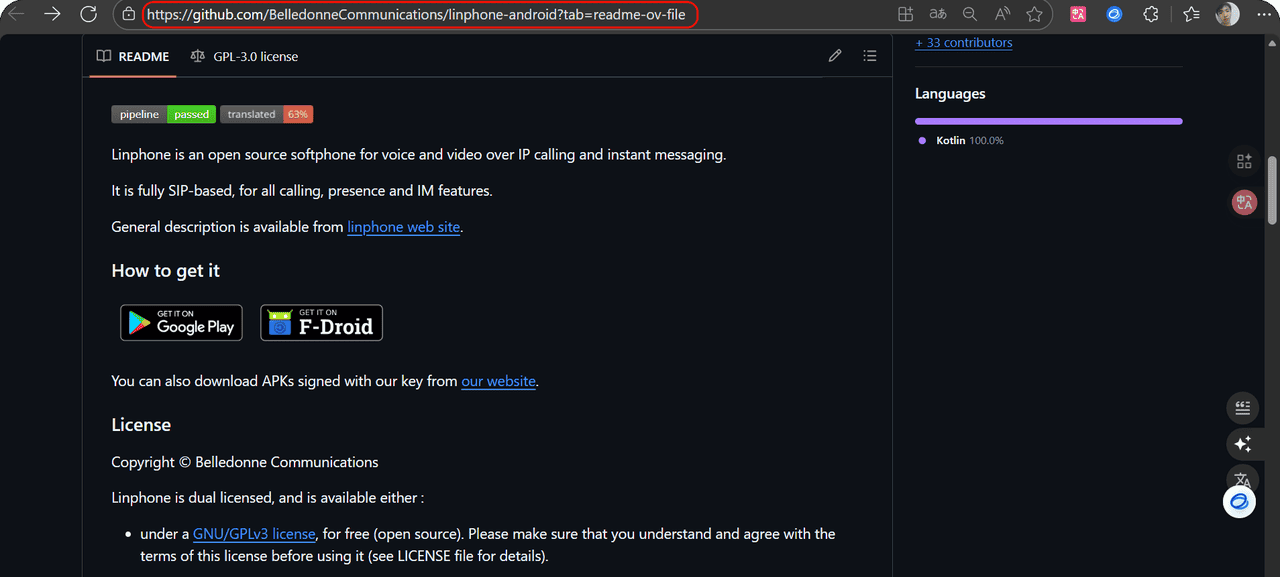Open the README outline list icon
Image resolution: width=1280 pixels, height=577 pixels.
[x=870, y=56]
